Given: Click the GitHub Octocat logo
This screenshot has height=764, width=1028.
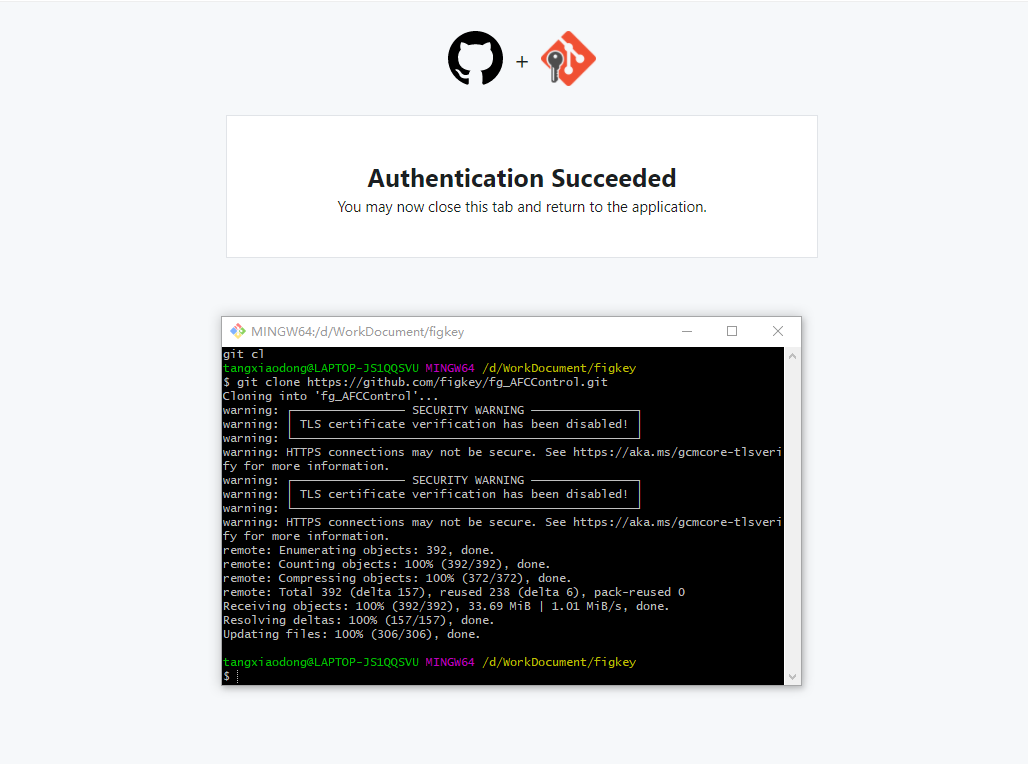Looking at the screenshot, I should [x=475, y=58].
